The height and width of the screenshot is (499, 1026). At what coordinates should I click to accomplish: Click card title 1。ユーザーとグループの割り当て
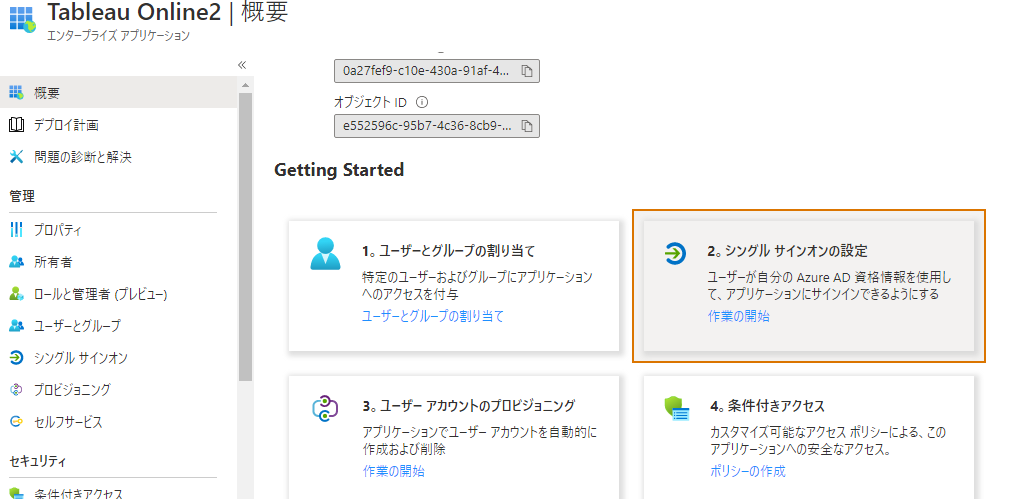point(449,250)
